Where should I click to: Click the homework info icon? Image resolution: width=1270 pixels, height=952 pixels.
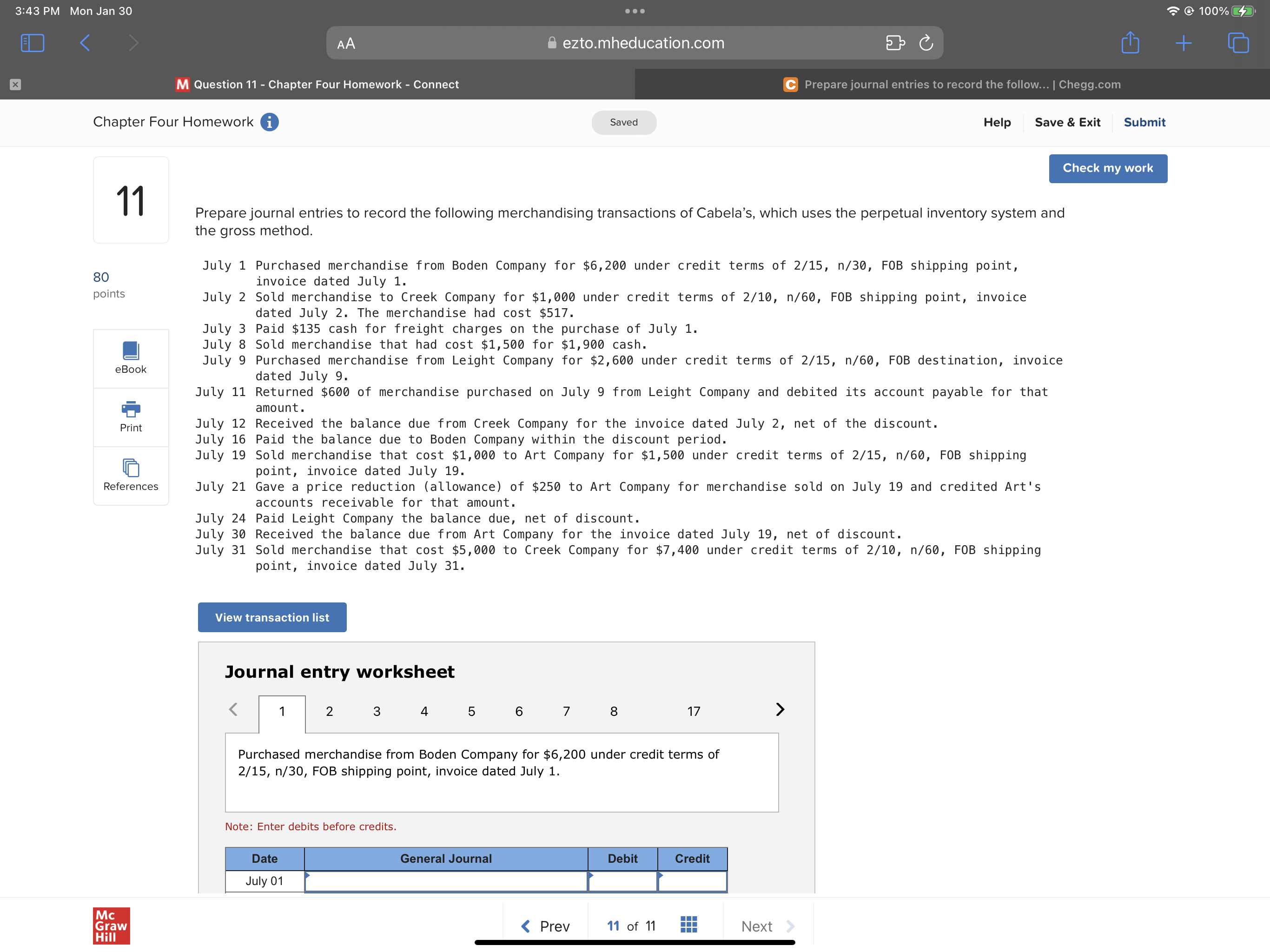[269, 122]
